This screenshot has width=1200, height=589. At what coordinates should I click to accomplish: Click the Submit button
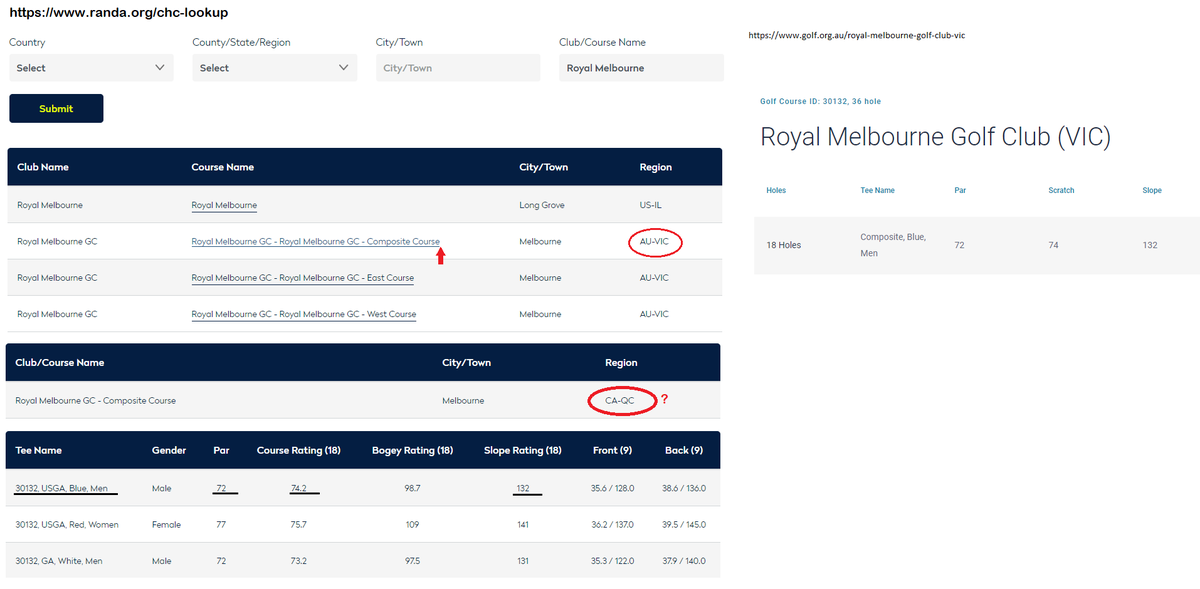click(x=56, y=108)
